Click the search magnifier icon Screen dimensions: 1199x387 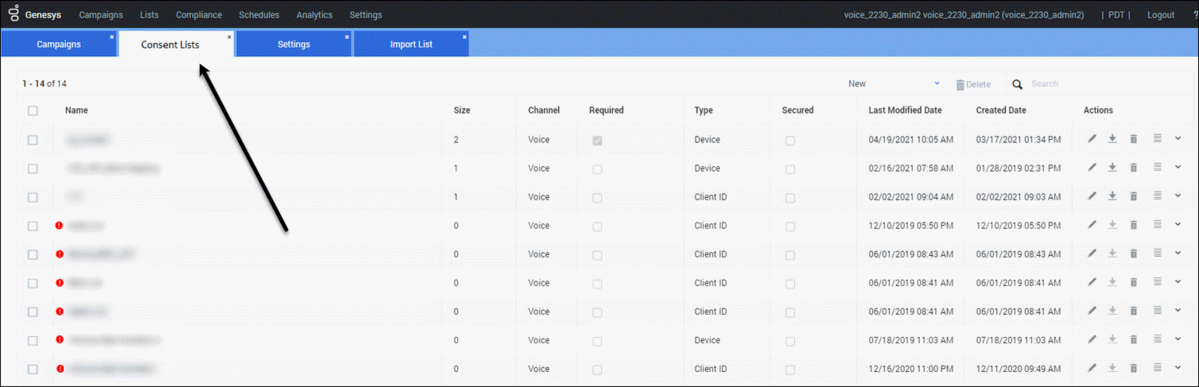click(x=1018, y=84)
